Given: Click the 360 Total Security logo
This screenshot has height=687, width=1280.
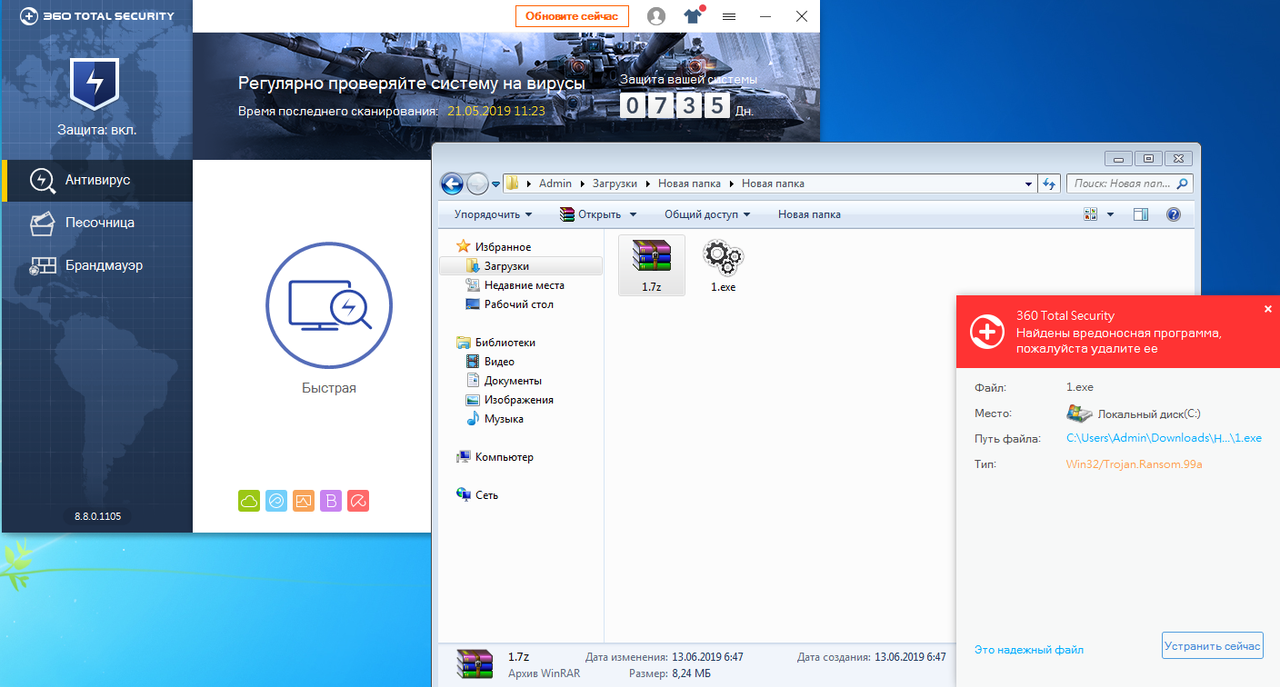Looking at the screenshot, I should tap(96, 16).
